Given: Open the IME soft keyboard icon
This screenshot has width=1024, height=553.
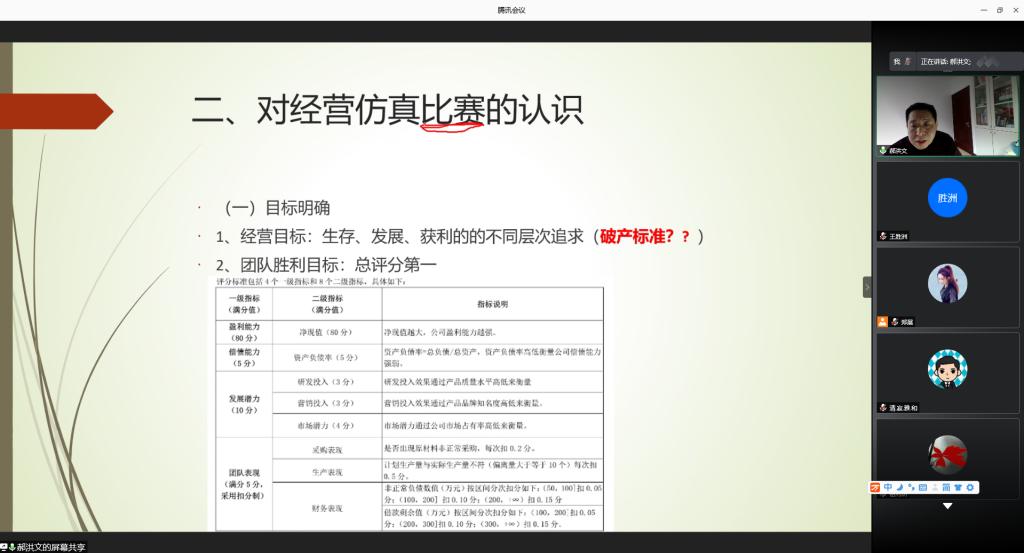Looking at the screenshot, I should (922, 487).
